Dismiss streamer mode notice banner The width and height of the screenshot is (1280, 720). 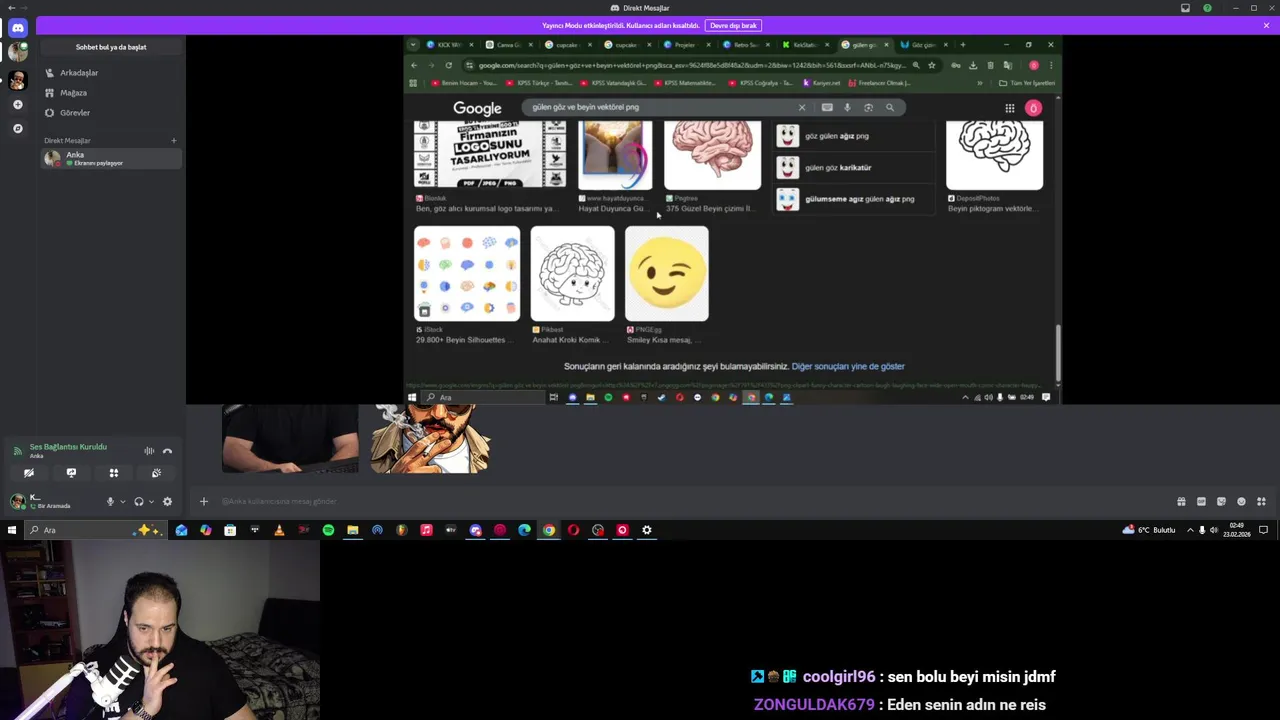[1266, 25]
